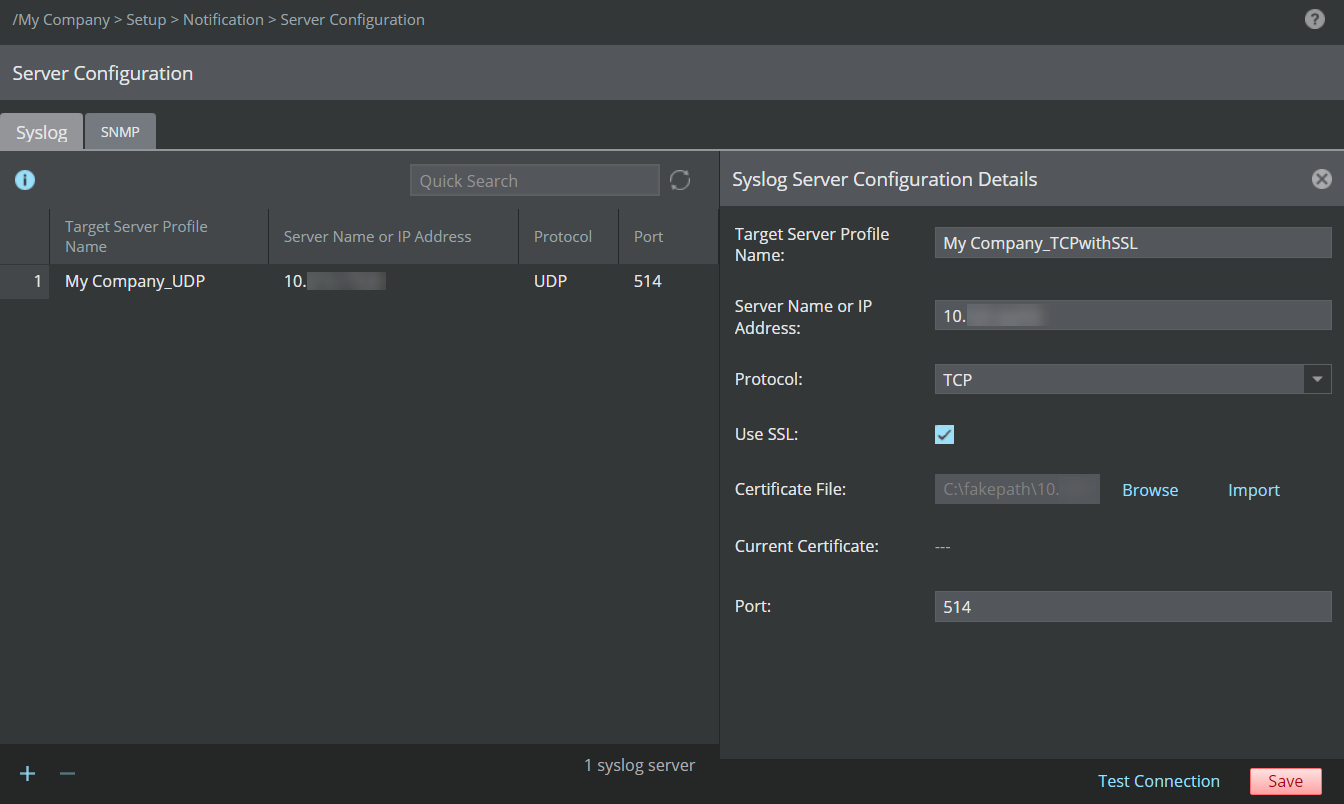Sort by Port column header

click(x=668, y=236)
